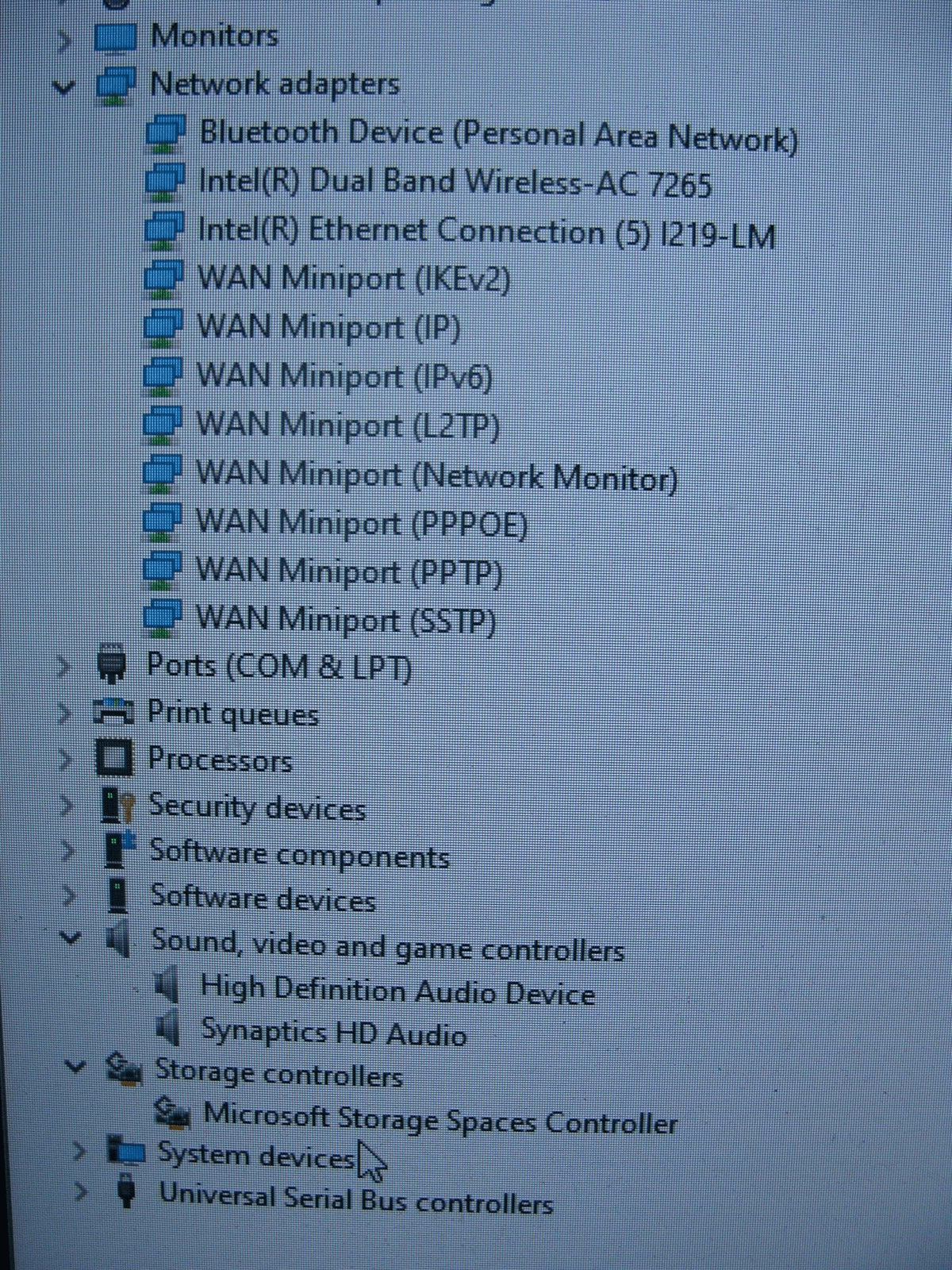Viewport: 952px width, 1270px height.
Task: Click the Ports (COM & LPT) plug icon
Action: (x=112, y=664)
